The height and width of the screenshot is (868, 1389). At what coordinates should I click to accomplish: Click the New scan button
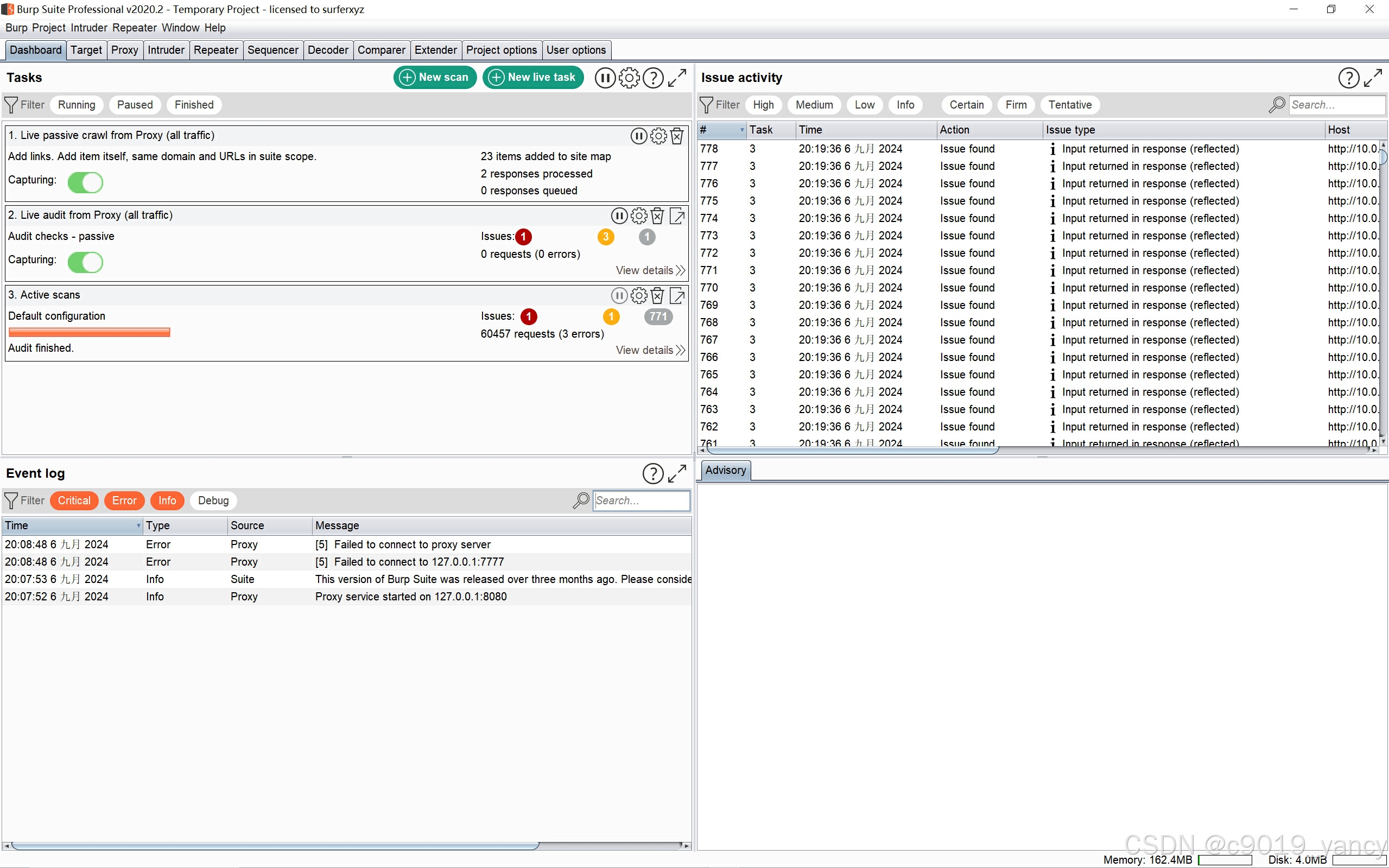(435, 78)
